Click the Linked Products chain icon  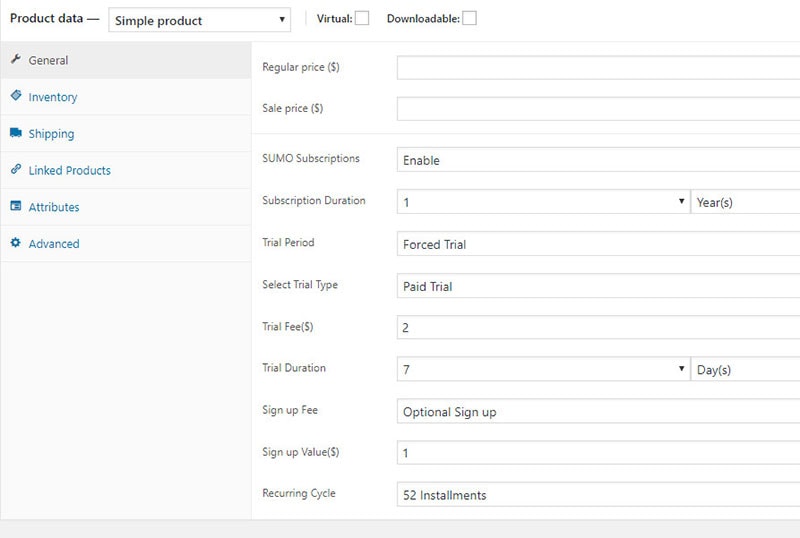coord(16,170)
